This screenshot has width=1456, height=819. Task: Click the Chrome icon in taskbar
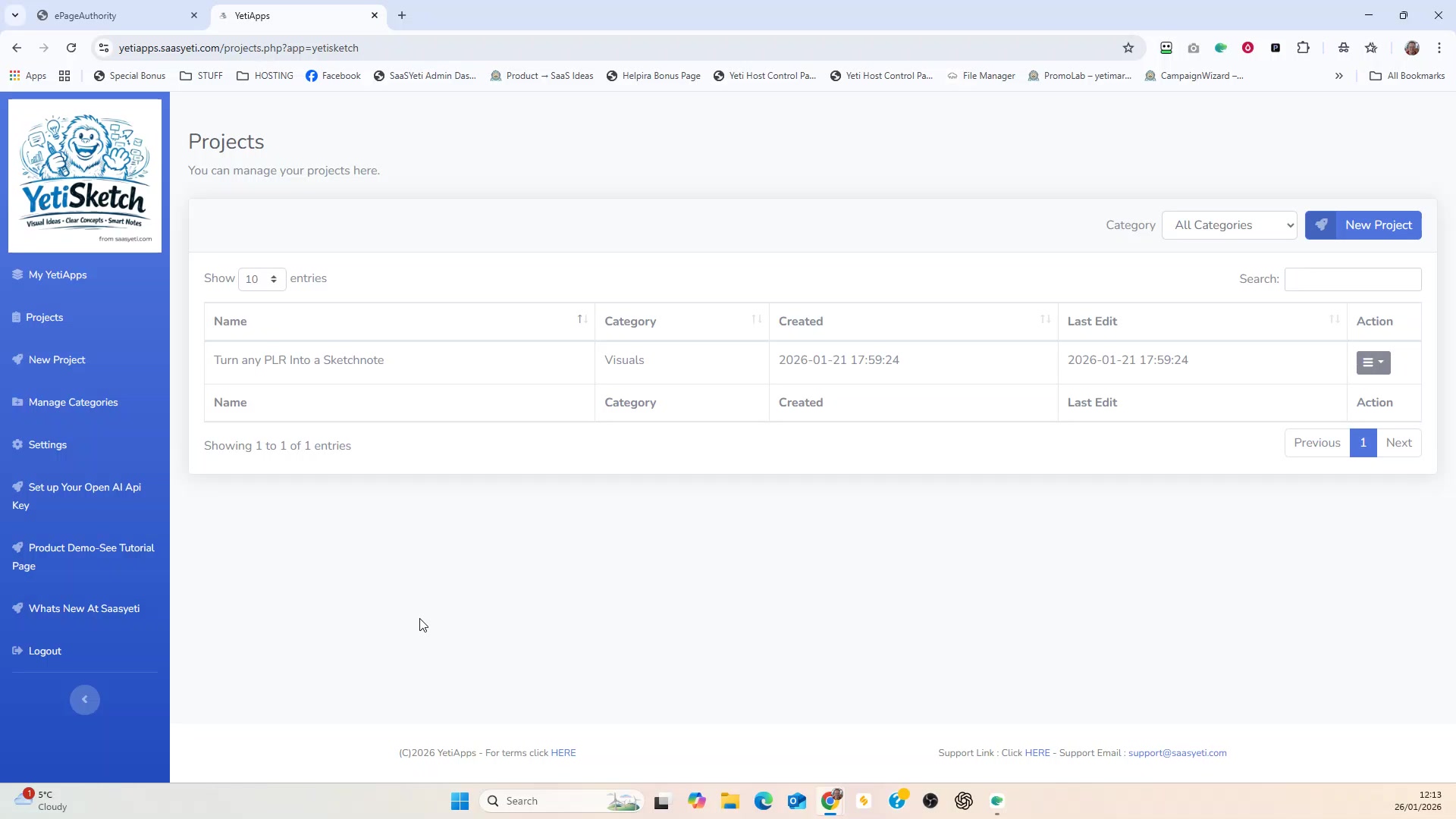831,801
